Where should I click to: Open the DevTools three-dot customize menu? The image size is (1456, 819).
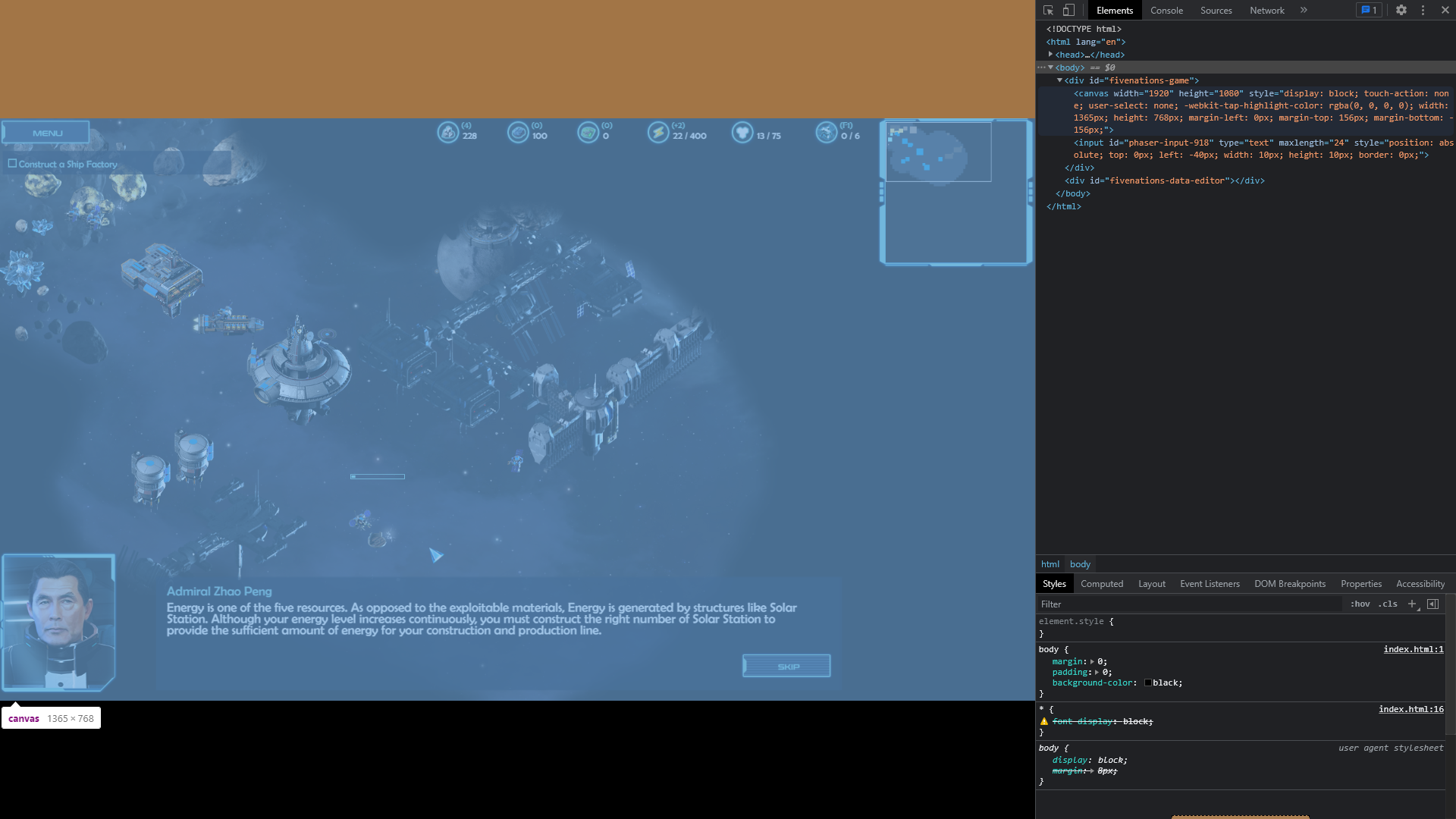point(1423,11)
